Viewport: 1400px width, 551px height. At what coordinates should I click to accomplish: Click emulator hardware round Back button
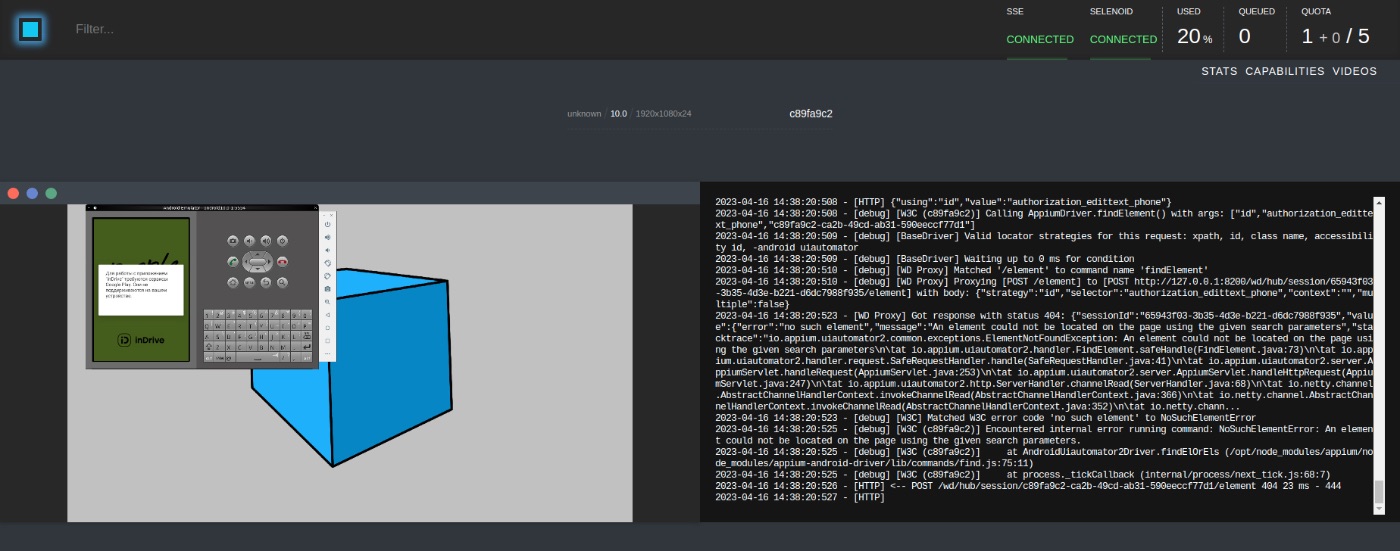pyautogui.click(x=266, y=283)
